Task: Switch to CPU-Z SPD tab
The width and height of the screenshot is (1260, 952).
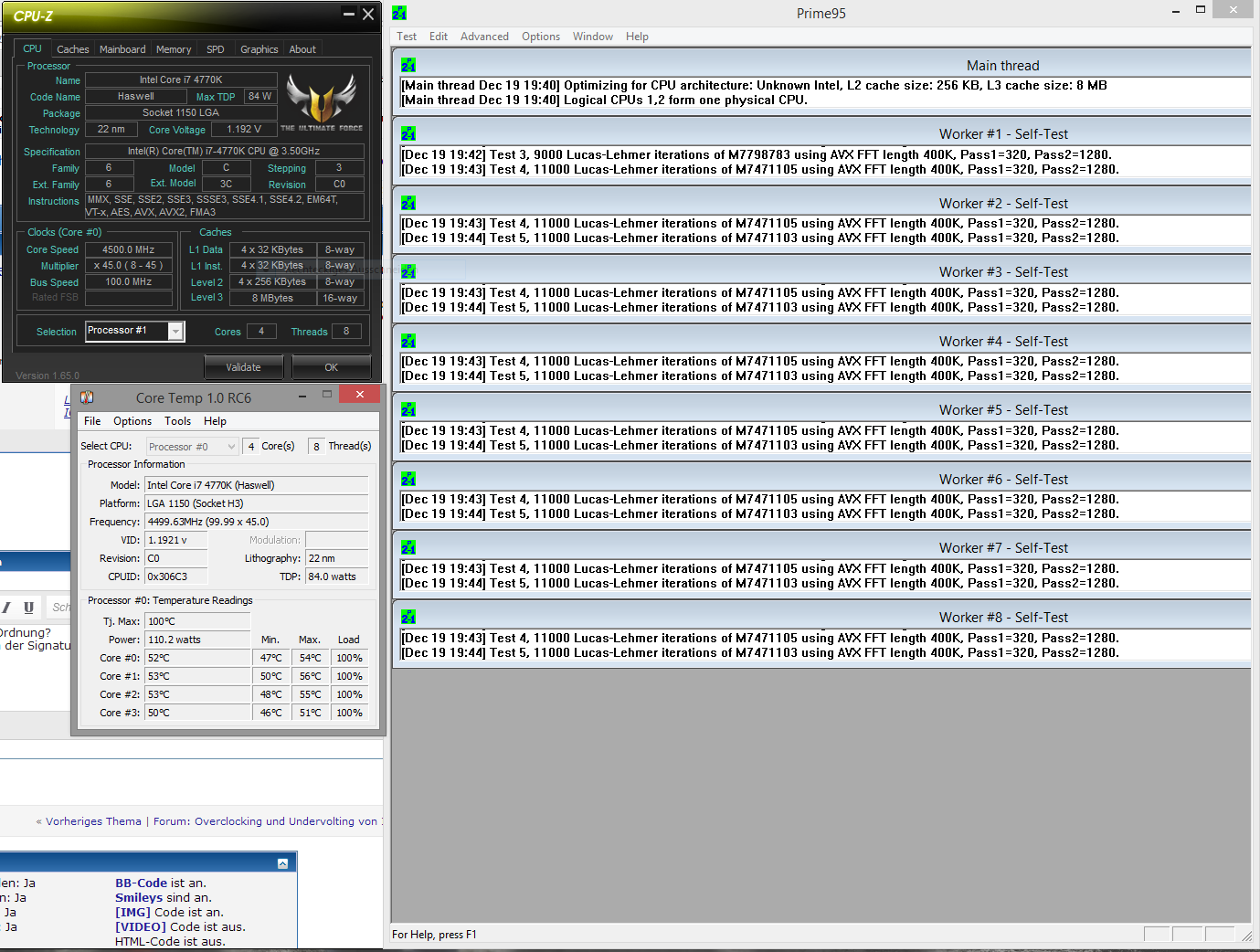Action: click(x=216, y=49)
